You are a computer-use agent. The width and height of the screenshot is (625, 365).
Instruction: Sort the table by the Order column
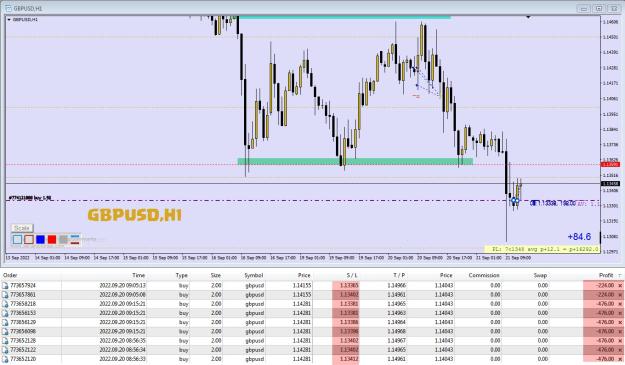(10, 275)
